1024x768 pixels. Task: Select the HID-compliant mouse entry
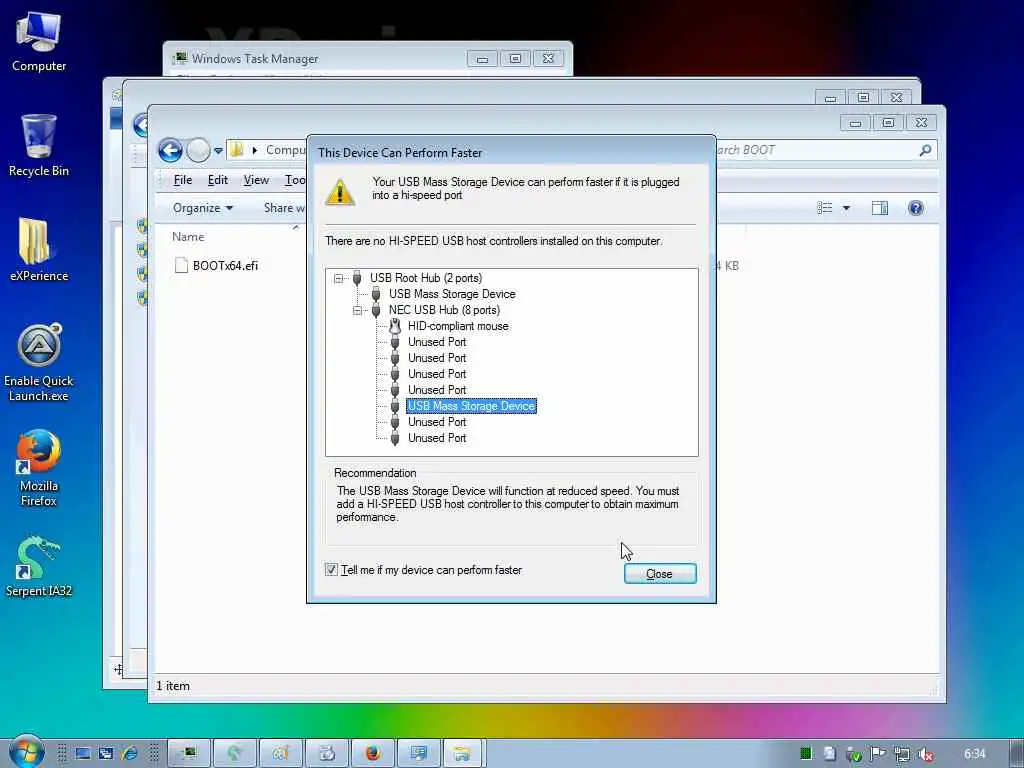(x=458, y=326)
